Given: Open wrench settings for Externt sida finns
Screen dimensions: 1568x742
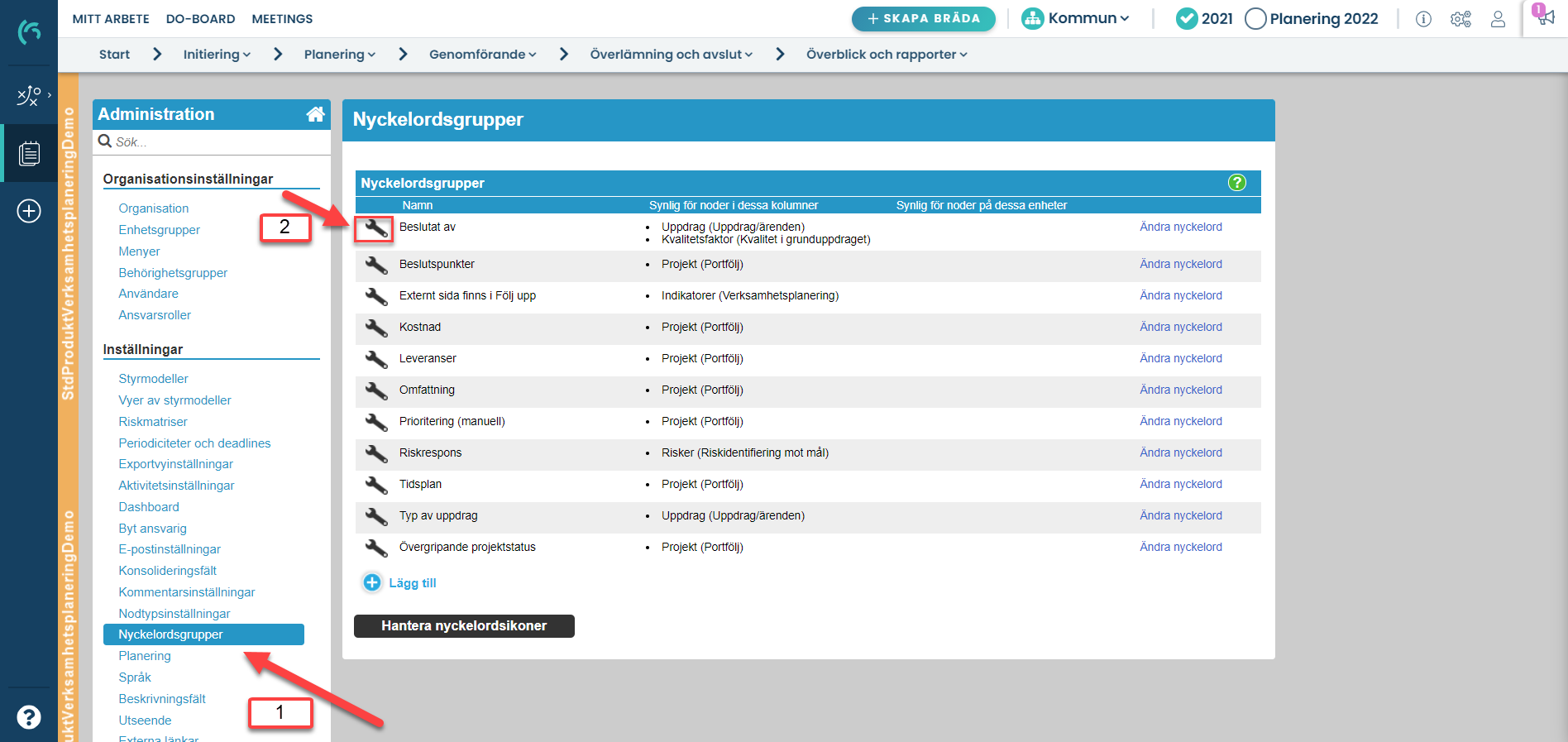Looking at the screenshot, I should point(376,297).
